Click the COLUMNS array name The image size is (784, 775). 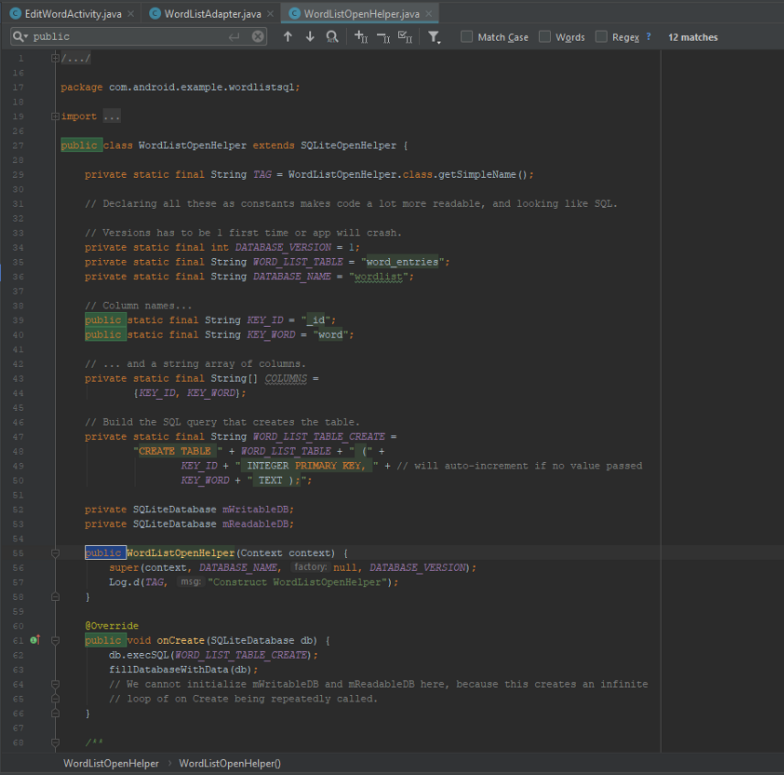[x=286, y=378]
